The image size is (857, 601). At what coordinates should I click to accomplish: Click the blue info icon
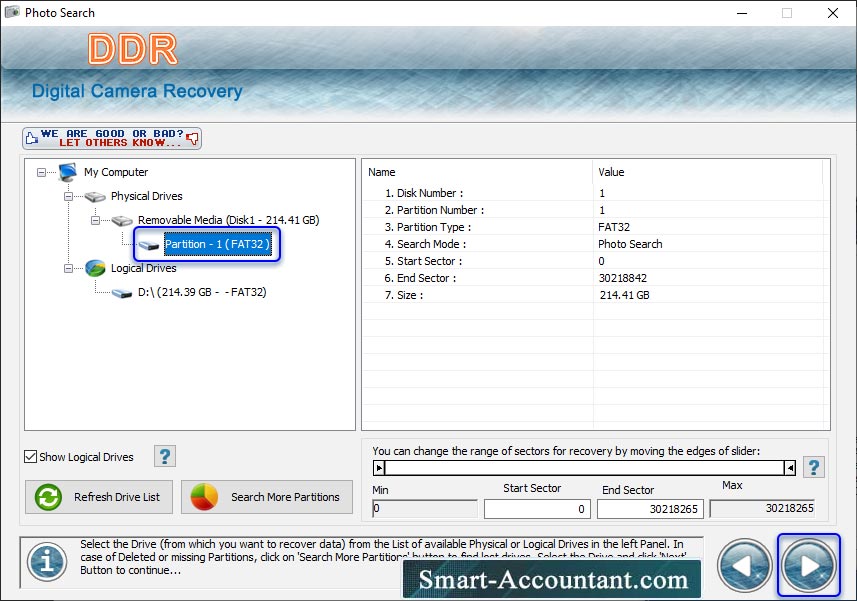point(47,562)
